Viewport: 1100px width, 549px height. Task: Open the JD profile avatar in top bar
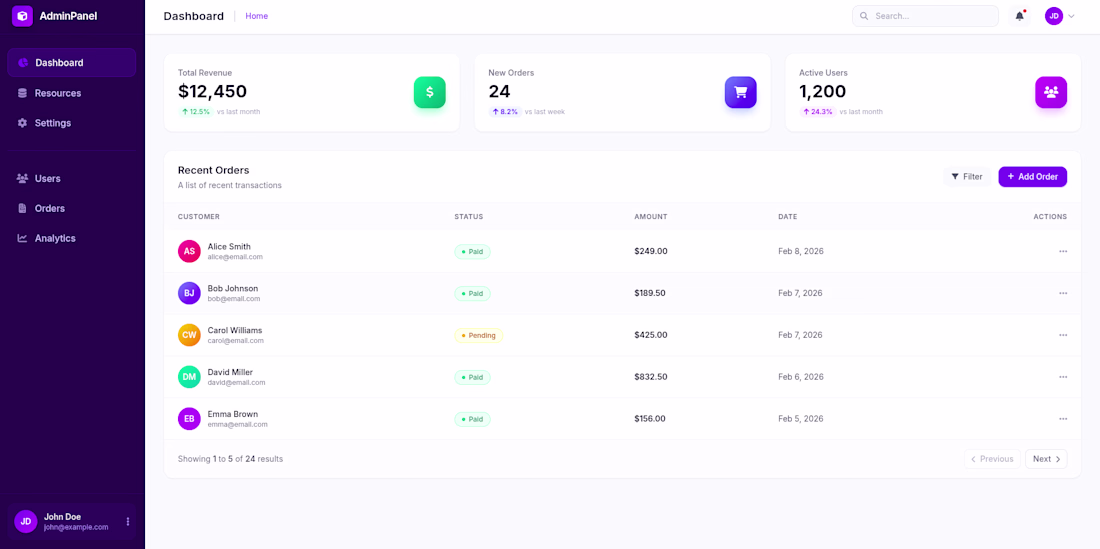pyautogui.click(x=1054, y=16)
